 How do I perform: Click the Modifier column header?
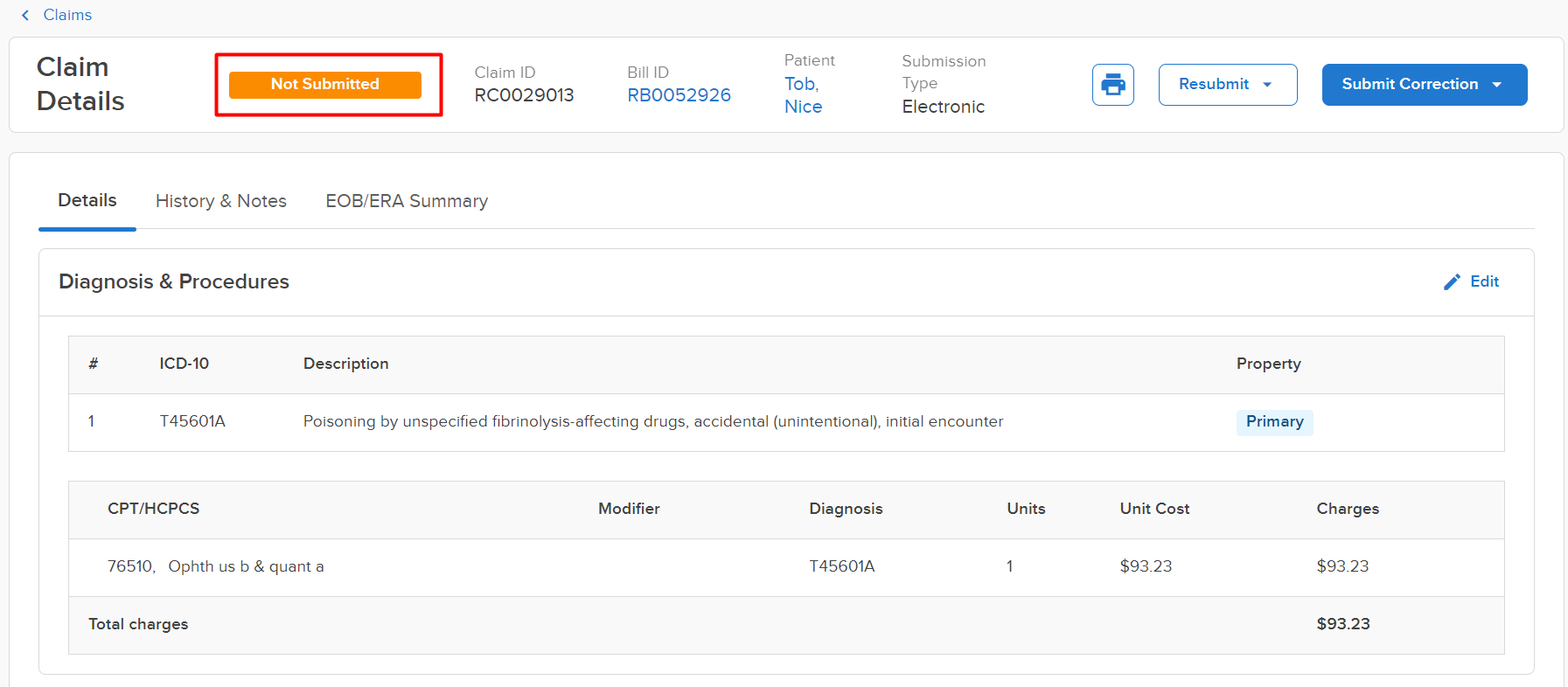point(629,509)
